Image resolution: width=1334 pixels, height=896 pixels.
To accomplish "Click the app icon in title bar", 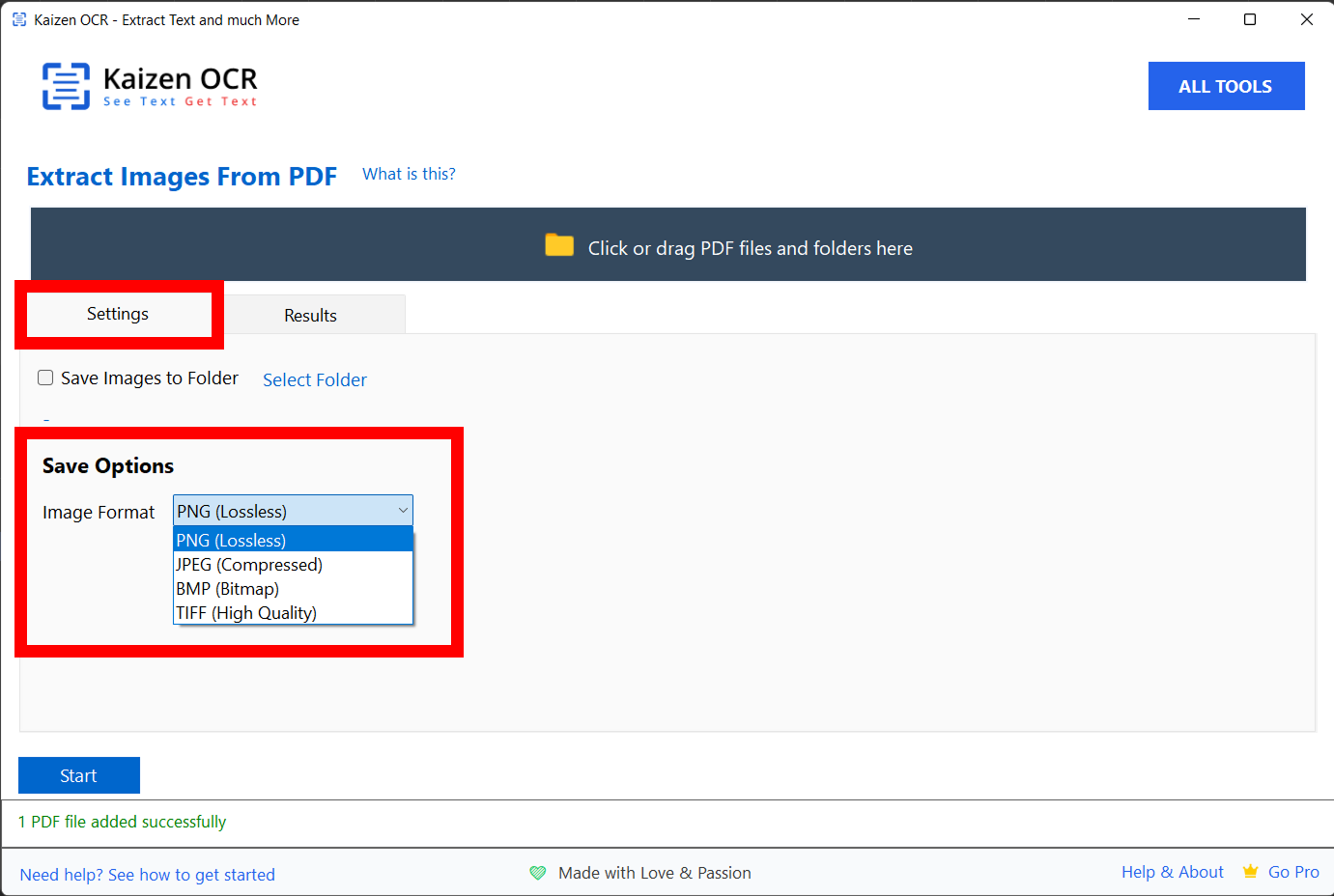I will (19, 19).
